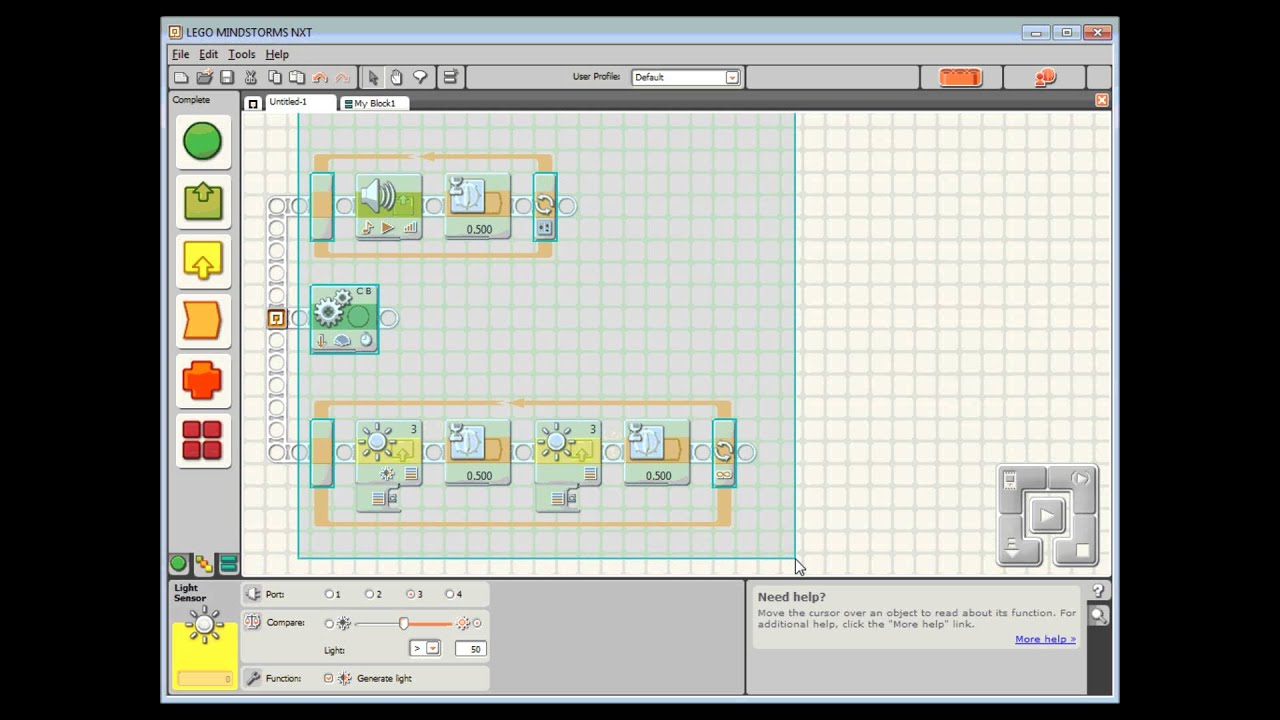The height and width of the screenshot is (720, 1280).
Task: Click the Undo arrow in toolbar
Action: (320, 77)
